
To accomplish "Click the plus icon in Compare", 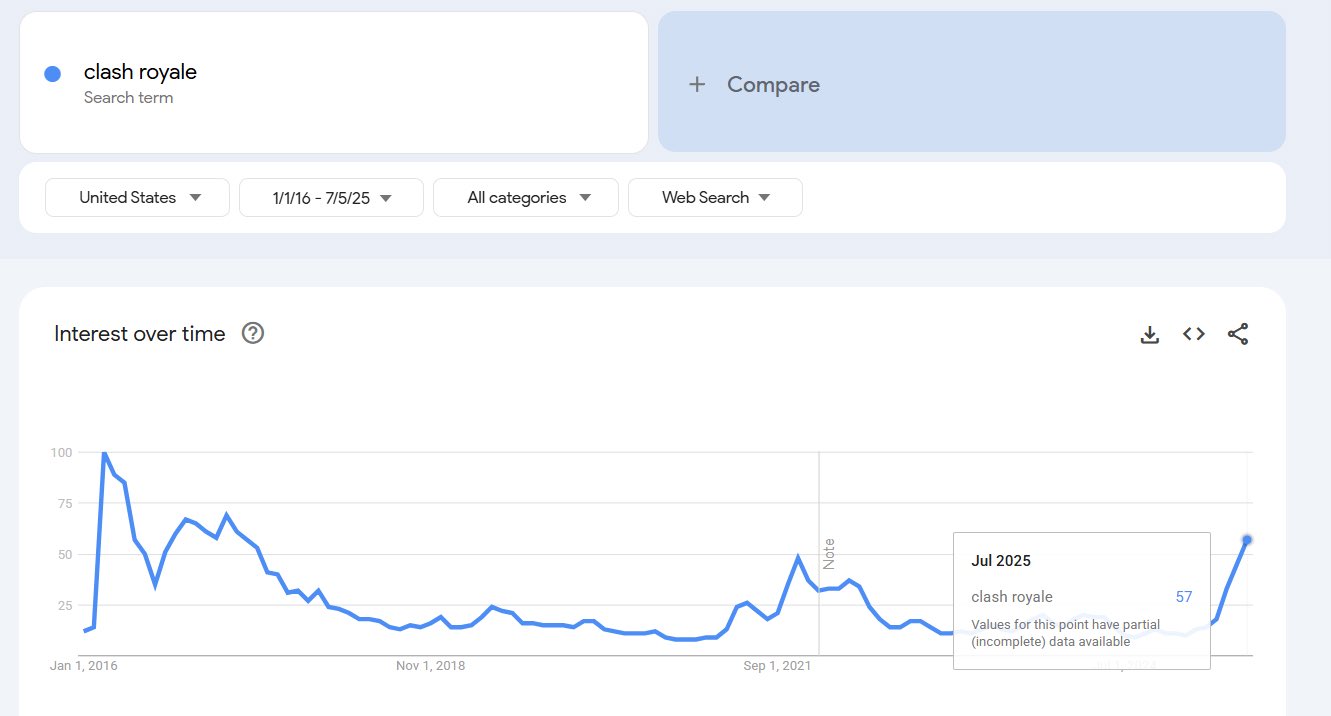I will click(697, 85).
